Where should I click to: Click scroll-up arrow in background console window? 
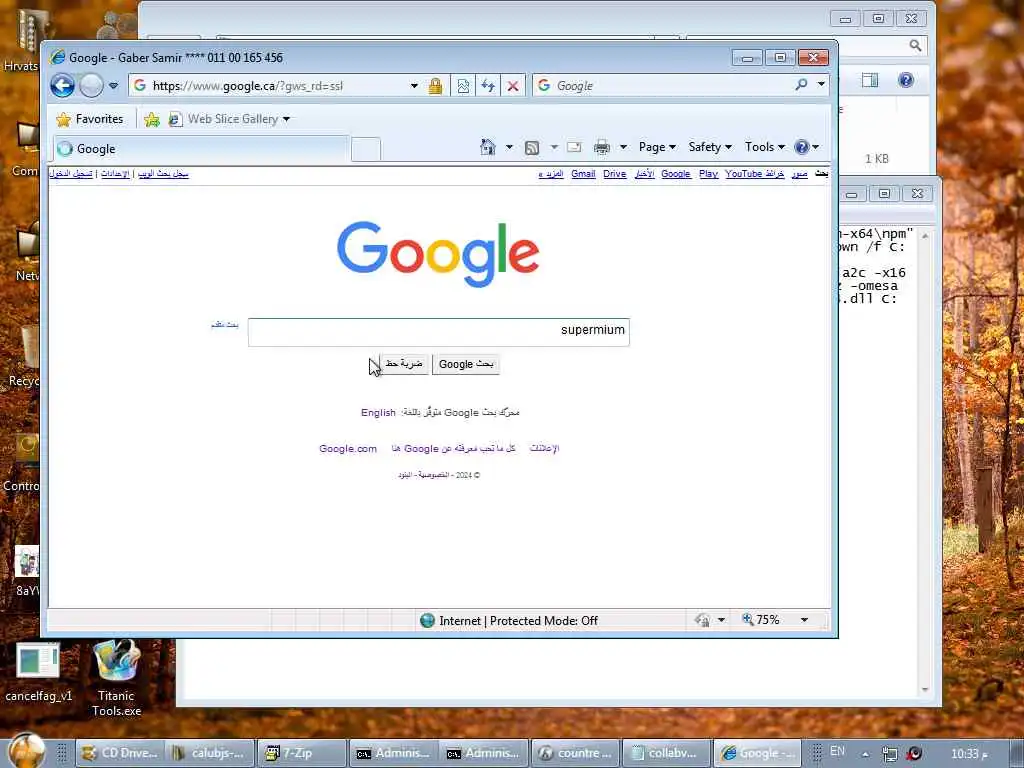point(925,236)
